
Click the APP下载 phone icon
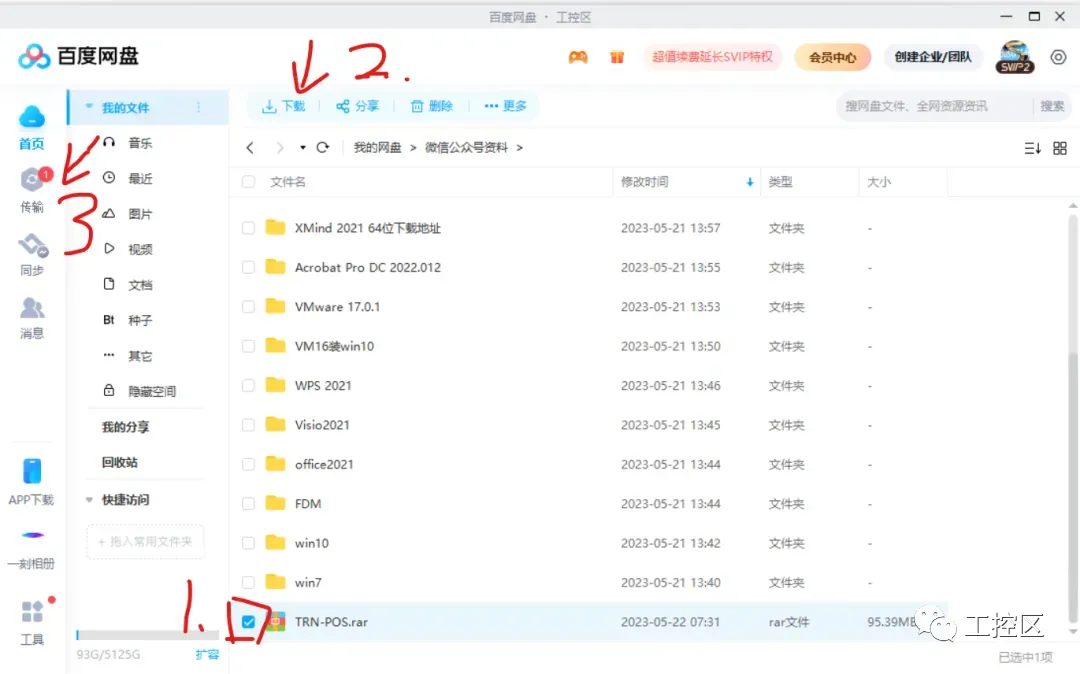[32, 472]
